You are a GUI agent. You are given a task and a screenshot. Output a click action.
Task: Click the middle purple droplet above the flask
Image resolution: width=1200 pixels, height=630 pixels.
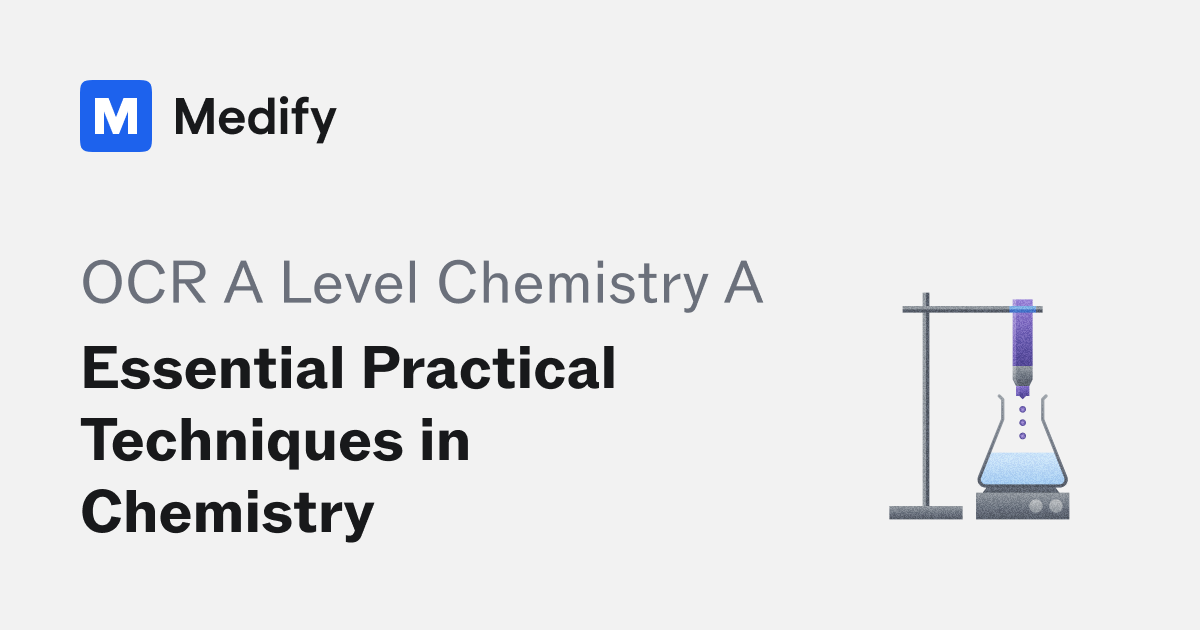point(1022,424)
